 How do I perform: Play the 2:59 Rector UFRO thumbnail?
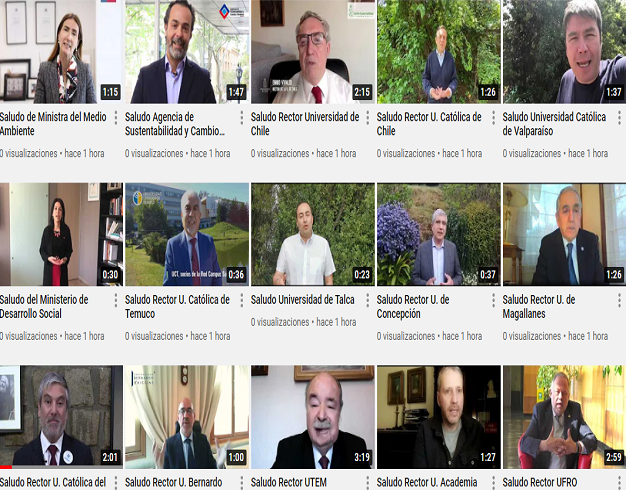coord(565,417)
